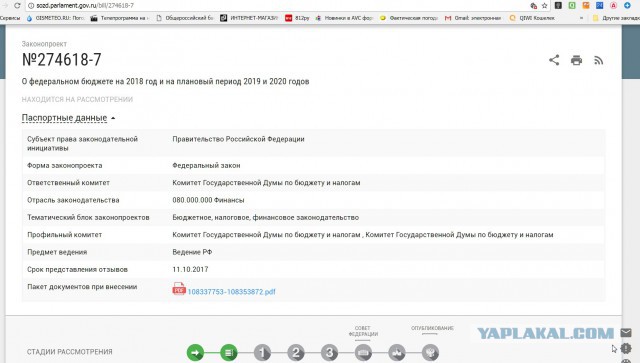Click the 080.000.000 Финансы value
Viewport: 640px width, 363px height.
click(x=208, y=200)
